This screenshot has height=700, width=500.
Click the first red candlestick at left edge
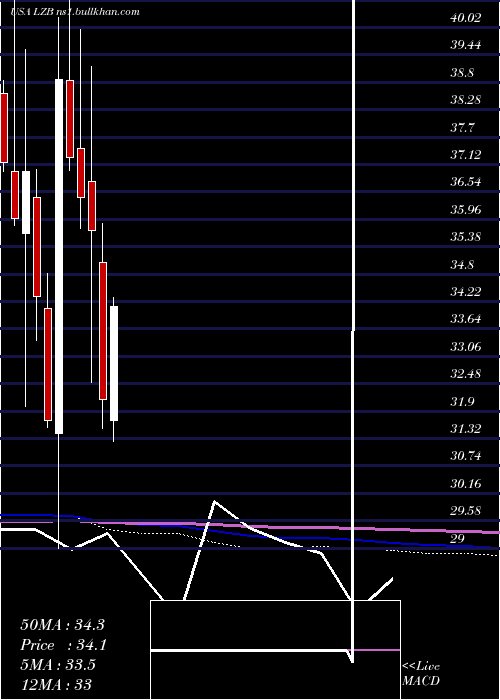4,128
